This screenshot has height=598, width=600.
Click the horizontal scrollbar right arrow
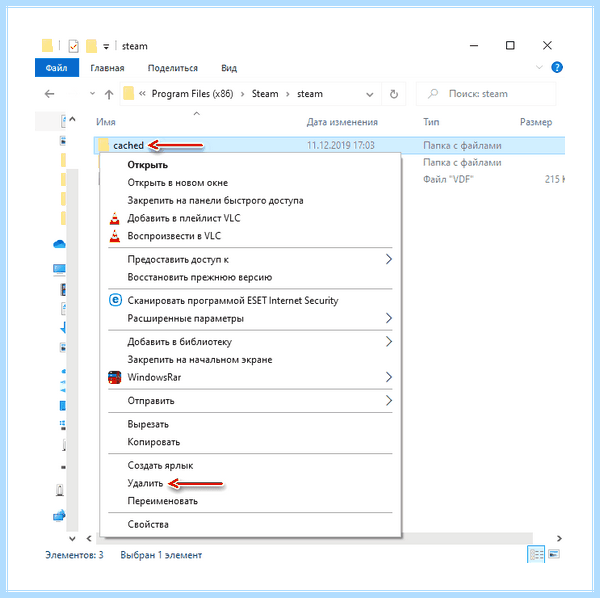coord(559,539)
